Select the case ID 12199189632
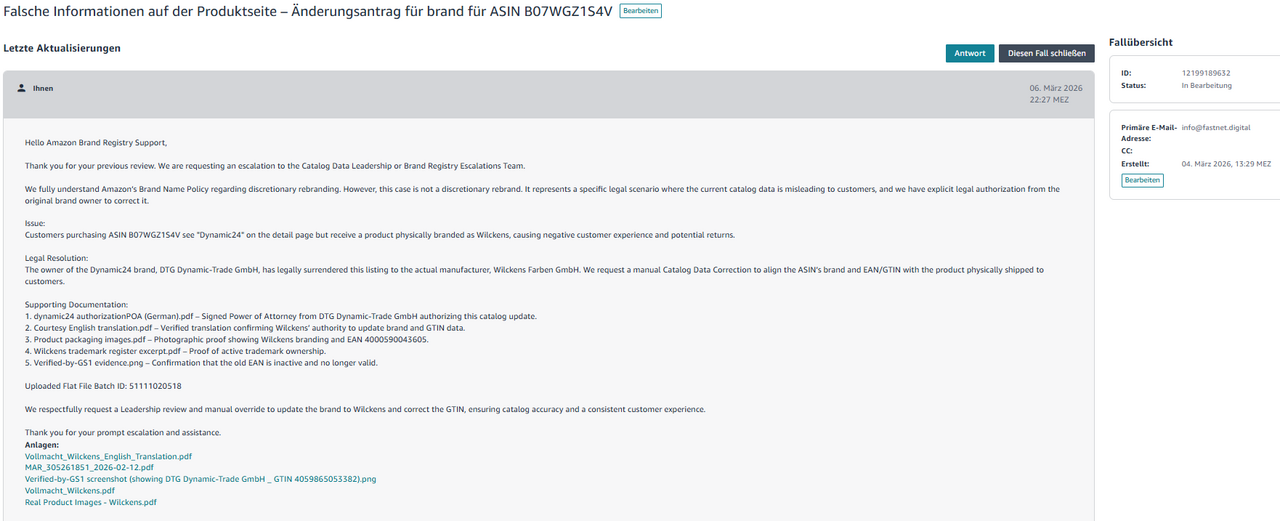The height and width of the screenshot is (521, 1280). 1206,73
